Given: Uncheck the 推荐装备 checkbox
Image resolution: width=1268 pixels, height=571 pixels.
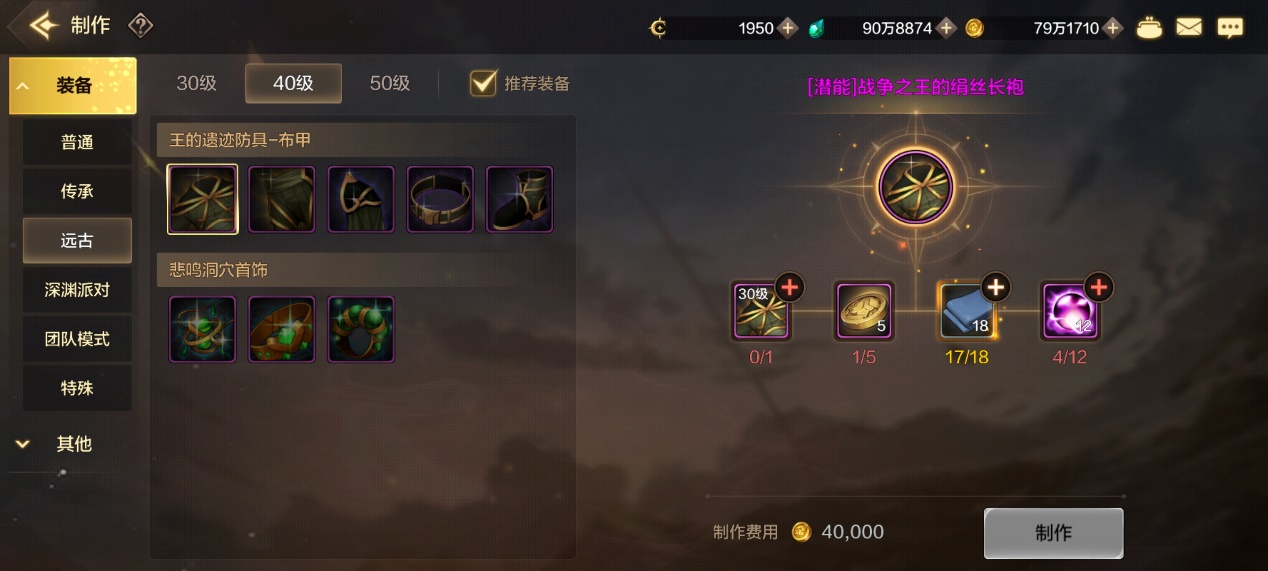Looking at the screenshot, I should [x=484, y=83].
